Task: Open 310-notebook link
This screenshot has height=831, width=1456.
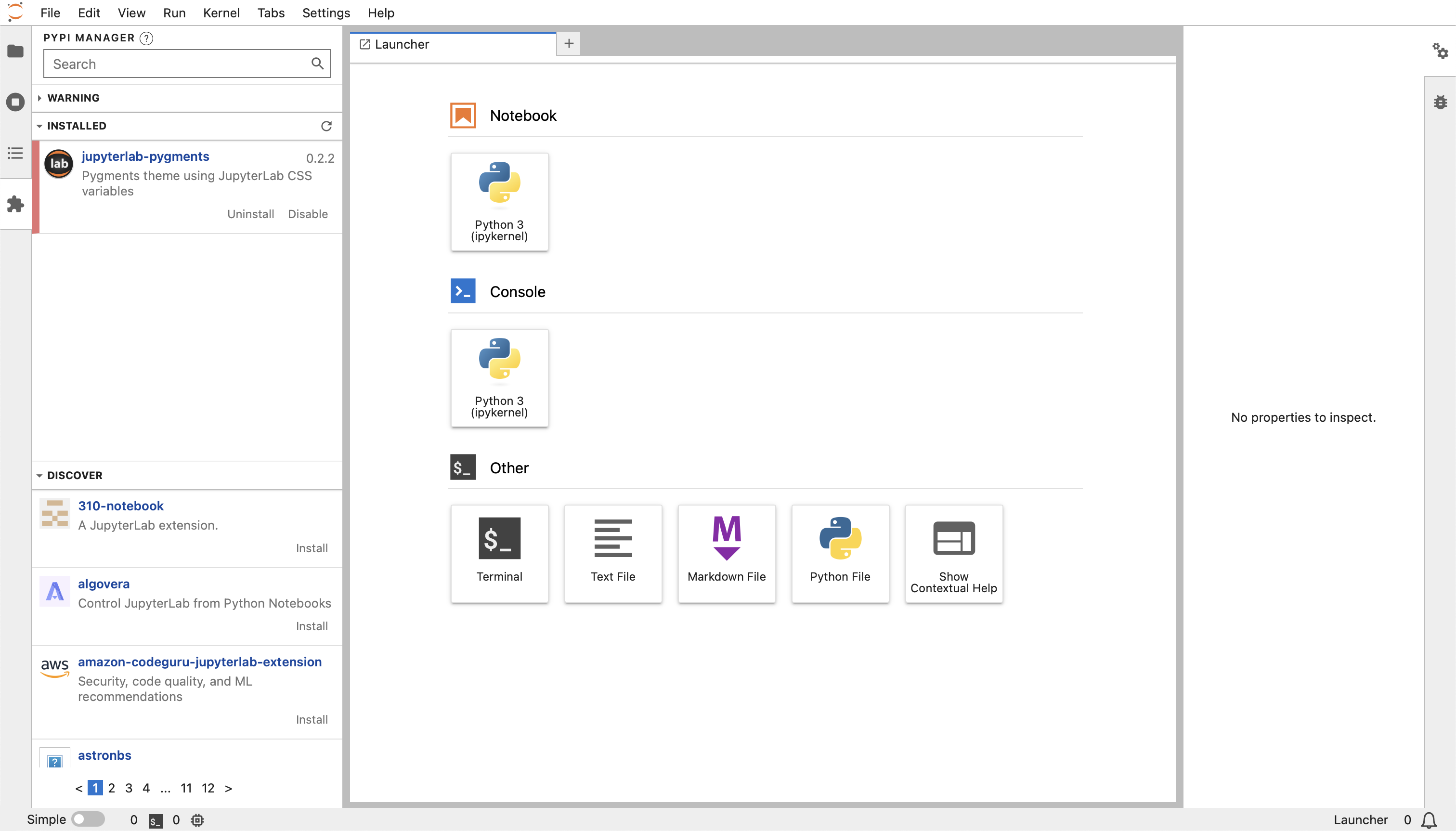Action: click(x=121, y=506)
